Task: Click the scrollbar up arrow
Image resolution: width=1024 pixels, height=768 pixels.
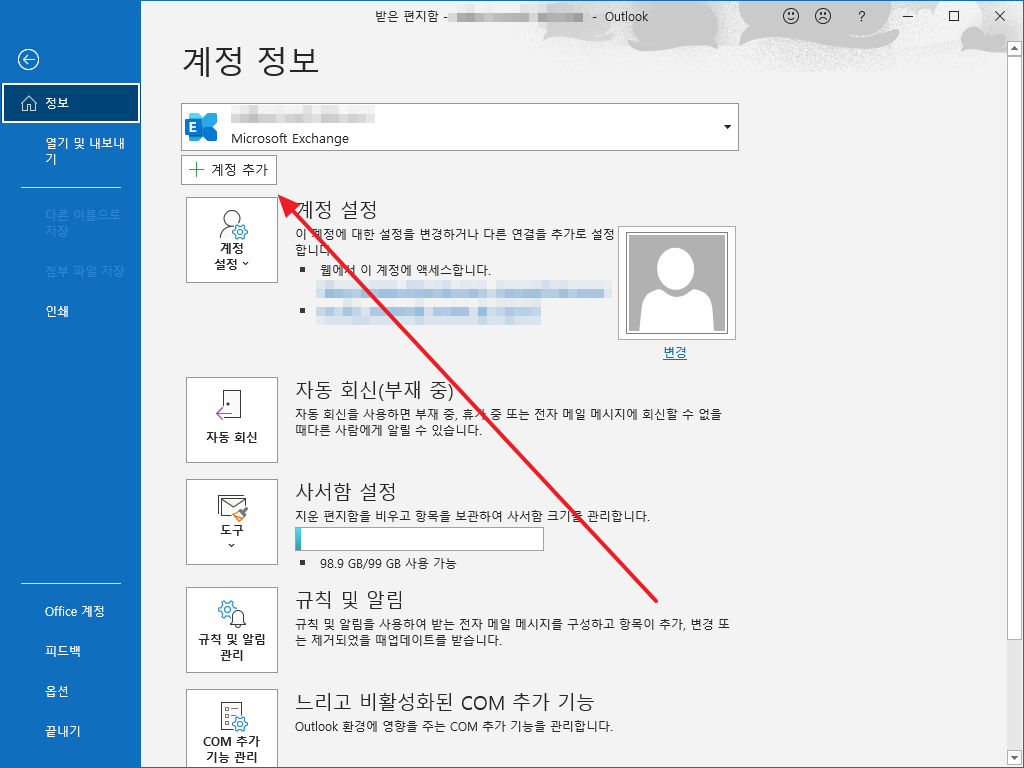Action: (1014, 48)
